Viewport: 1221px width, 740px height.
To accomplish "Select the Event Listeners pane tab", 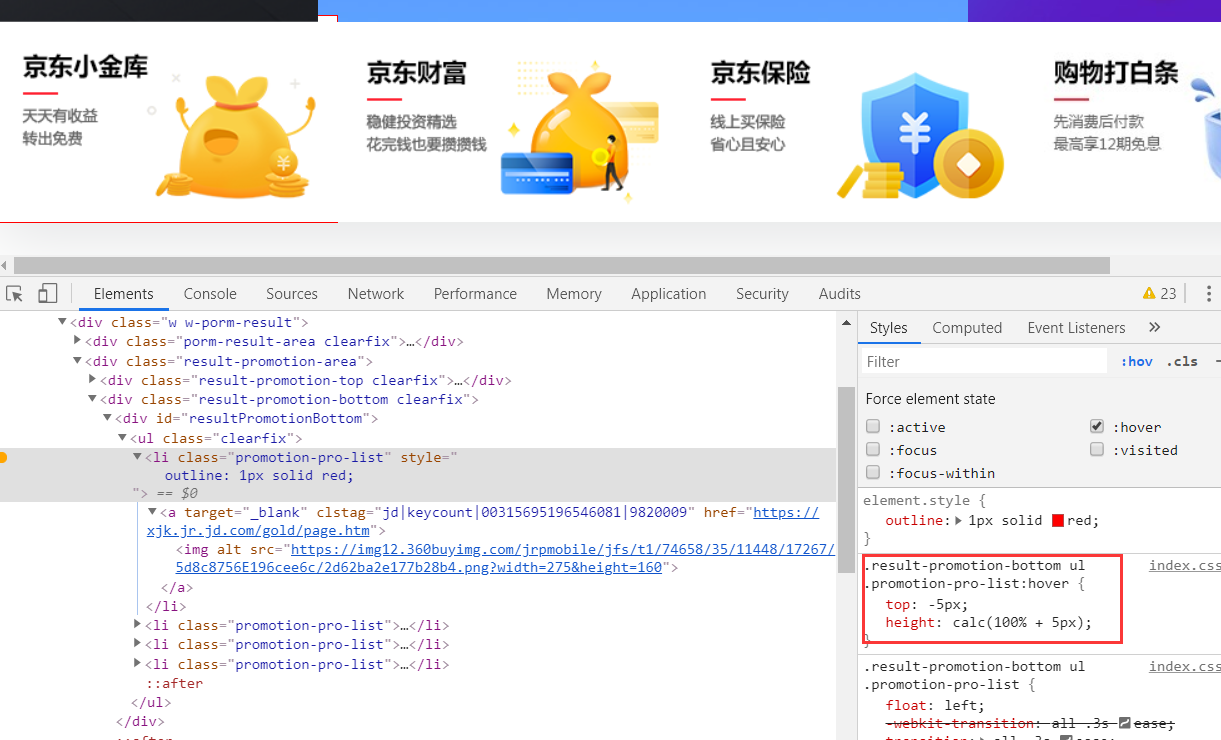I will 1076,328.
